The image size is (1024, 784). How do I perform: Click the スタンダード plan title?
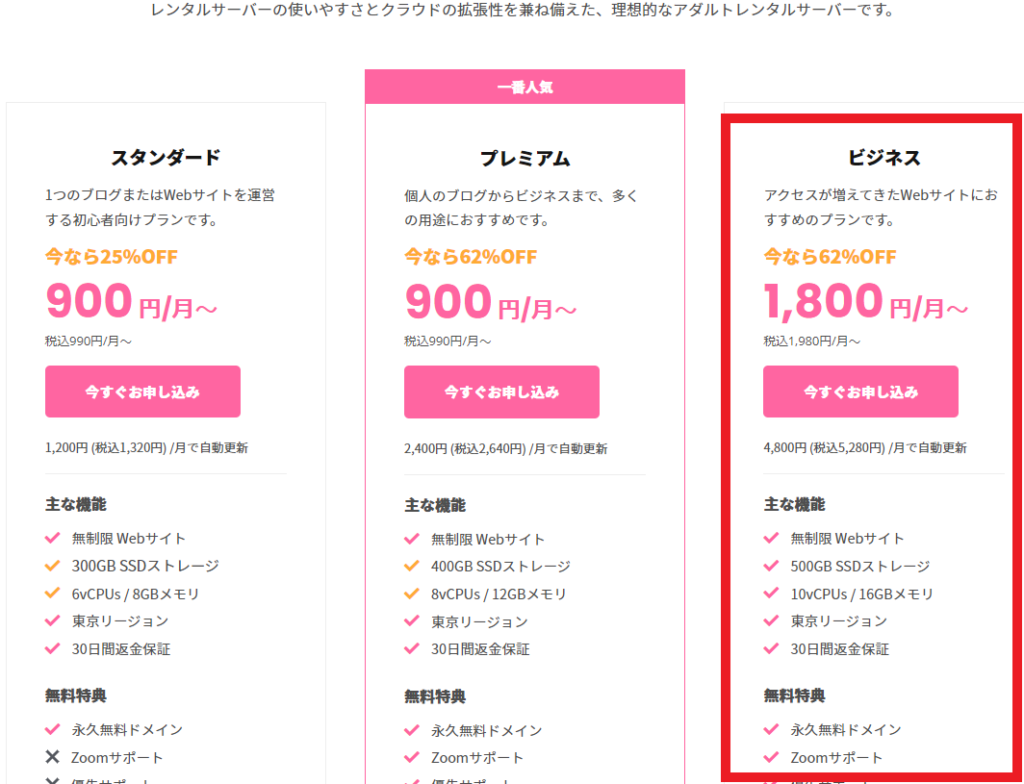166,157
